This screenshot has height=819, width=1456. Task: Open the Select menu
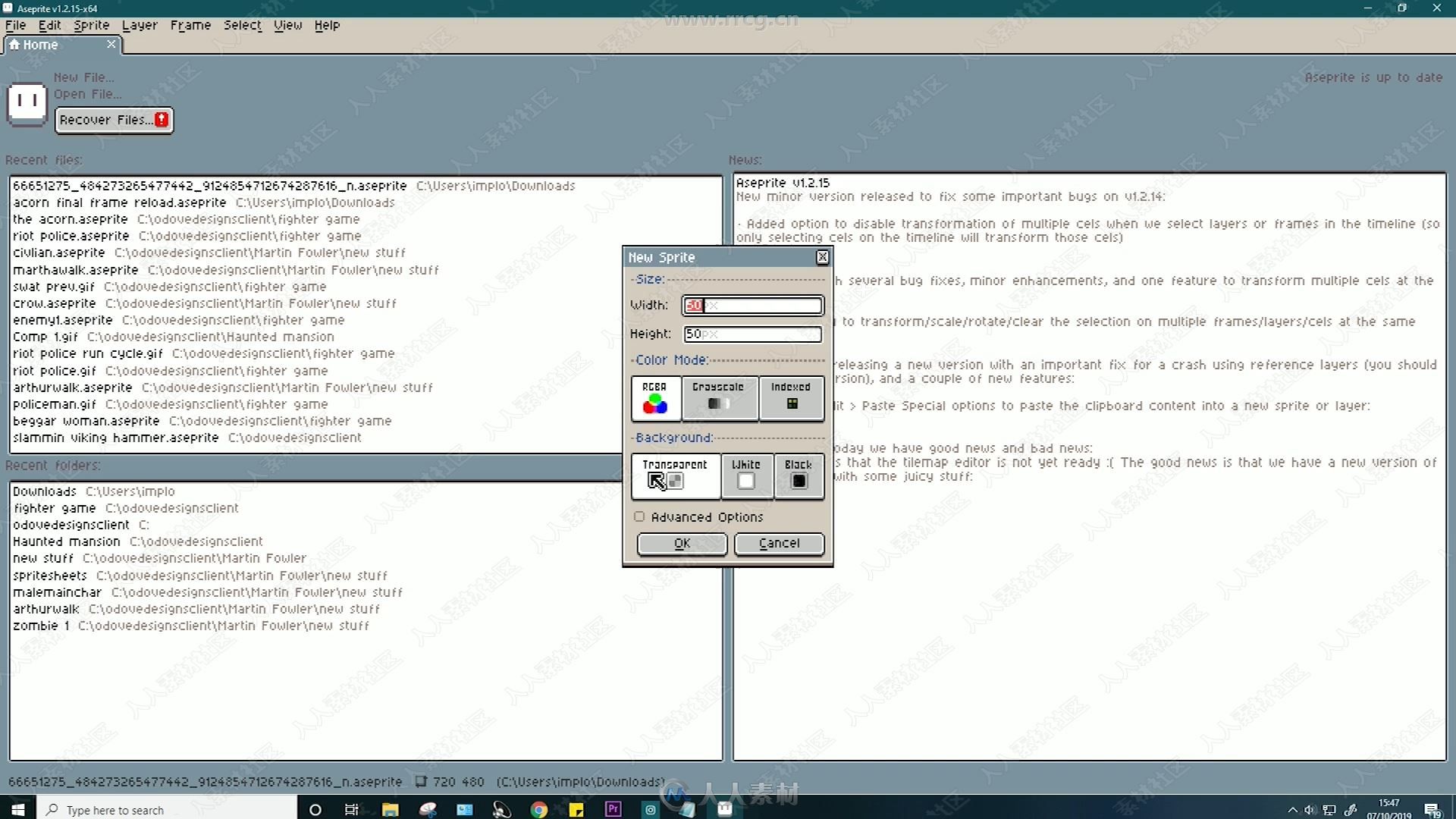click(243, 25)
